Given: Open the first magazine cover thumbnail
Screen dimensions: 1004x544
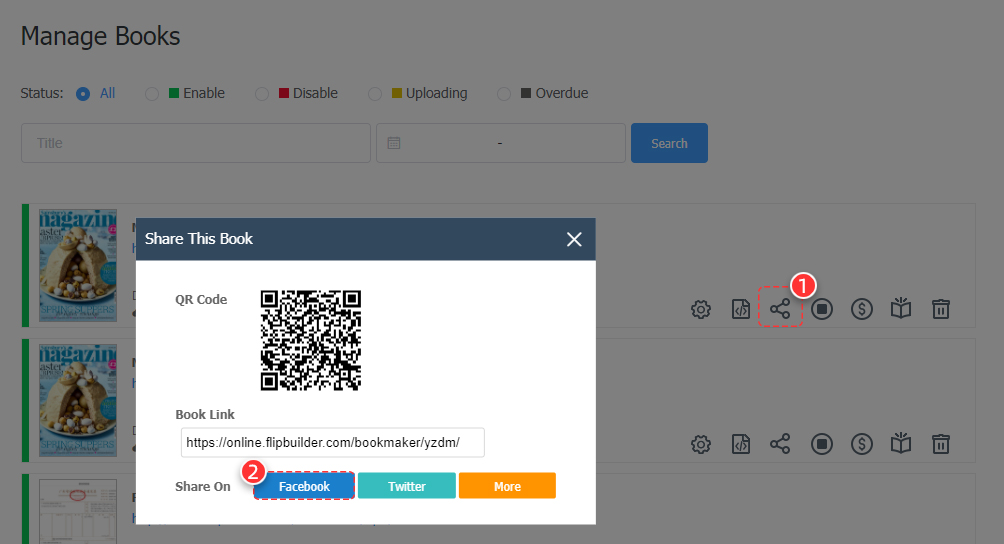Looking at the screenshot, I should pos(77,265).
